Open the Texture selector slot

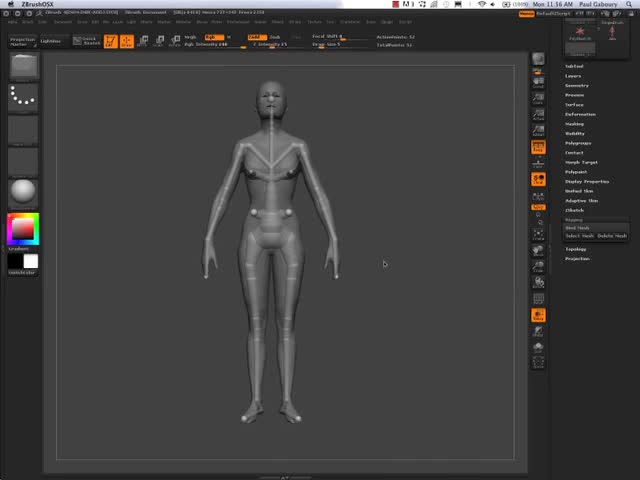pyautogui.click(x=23, y=163)
